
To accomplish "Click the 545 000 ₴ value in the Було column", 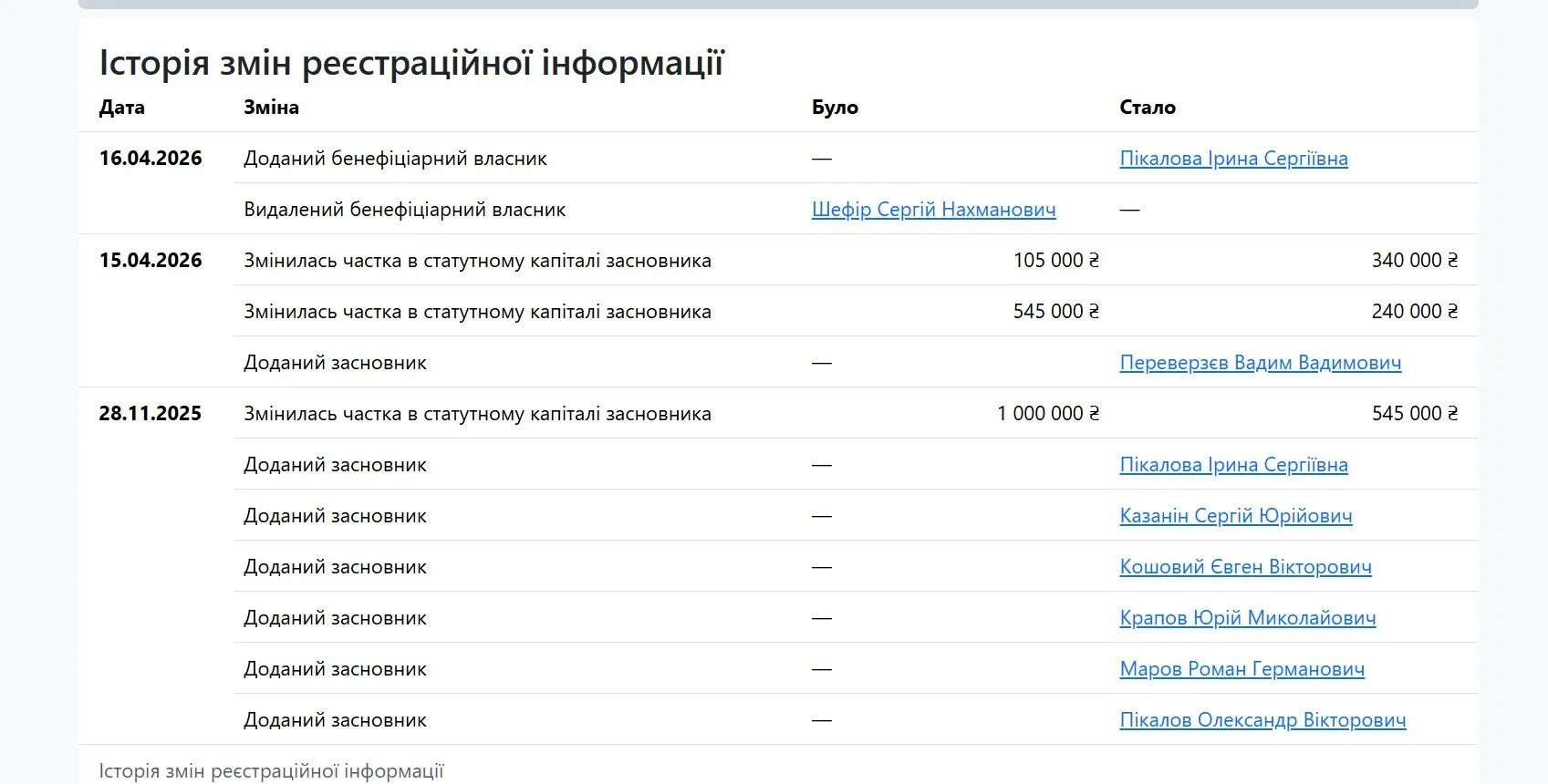I will 1056,312.
